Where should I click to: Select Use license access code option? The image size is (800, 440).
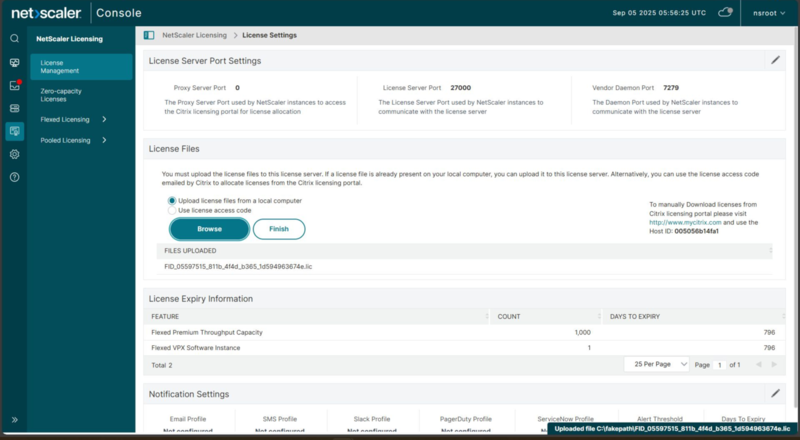point(172,210)
